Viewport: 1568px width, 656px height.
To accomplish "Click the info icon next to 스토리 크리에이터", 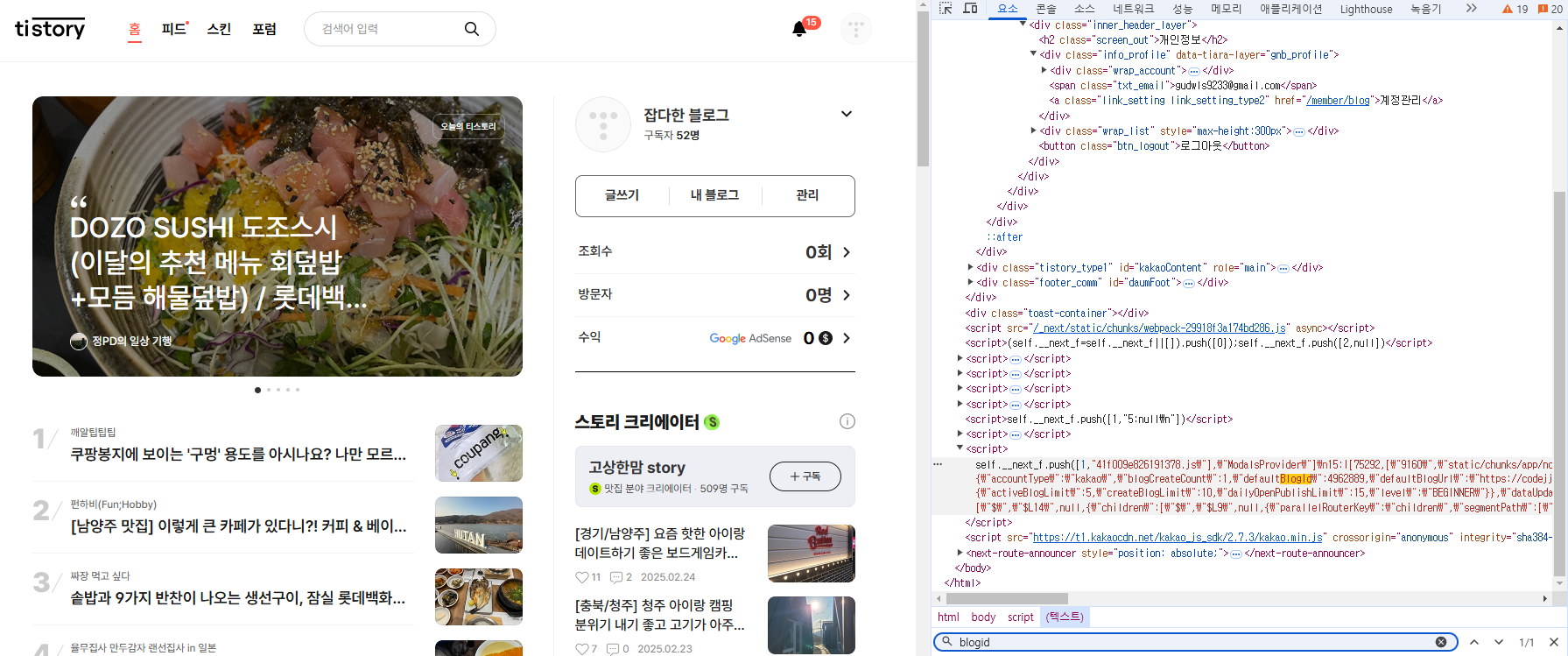I will [847, 421].
